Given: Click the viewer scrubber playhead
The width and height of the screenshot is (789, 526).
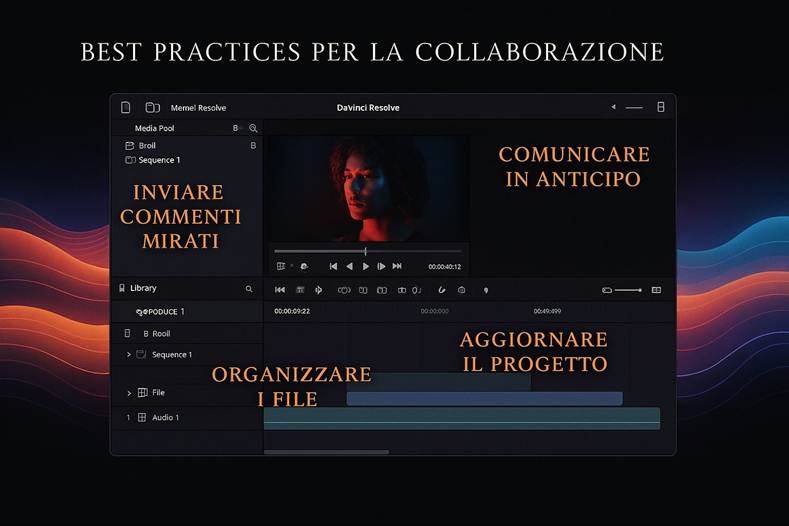Looking at the screenshot, I should [365, 251].
